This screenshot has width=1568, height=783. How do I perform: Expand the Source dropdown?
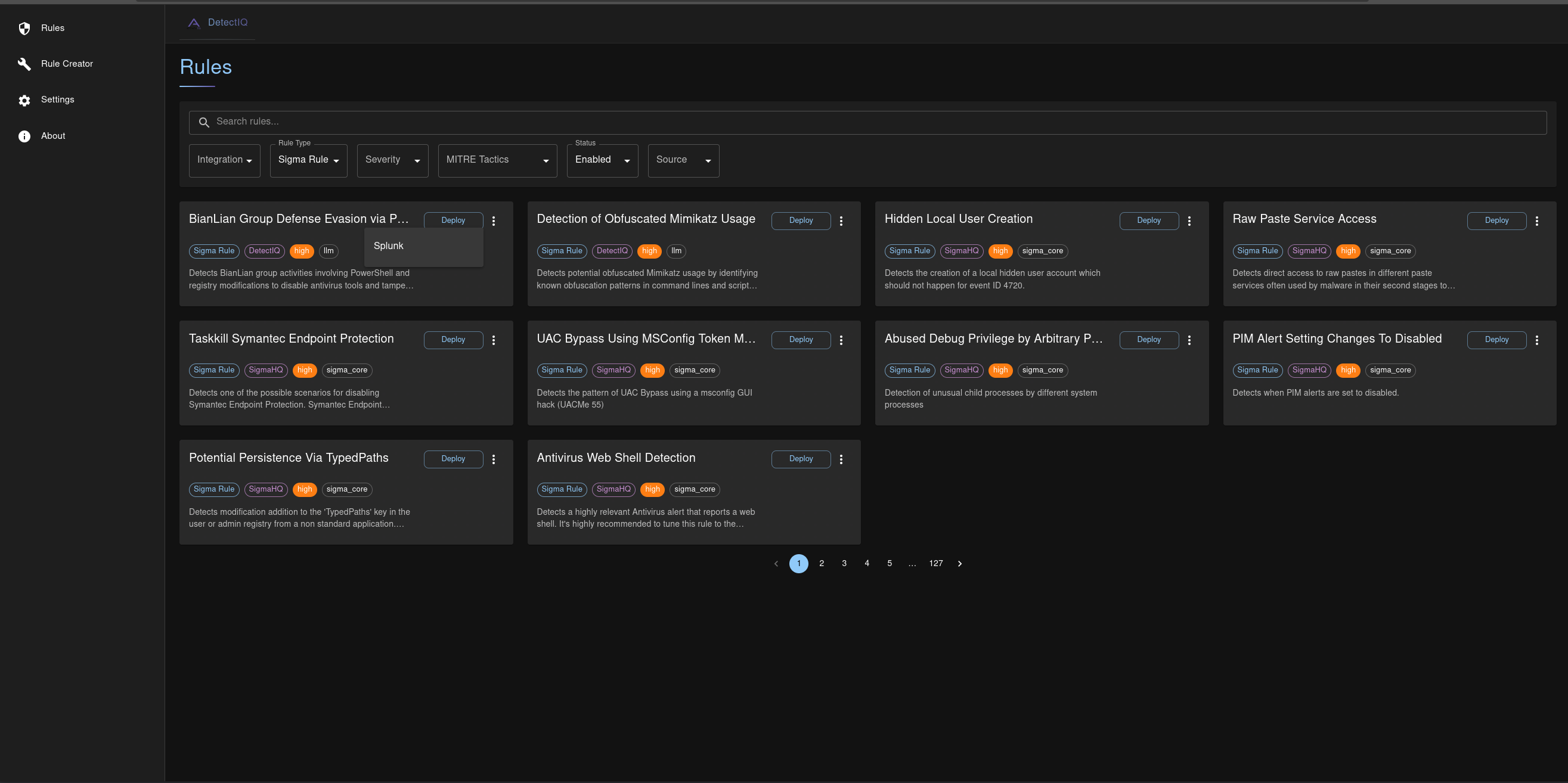(x=683, y=159)
